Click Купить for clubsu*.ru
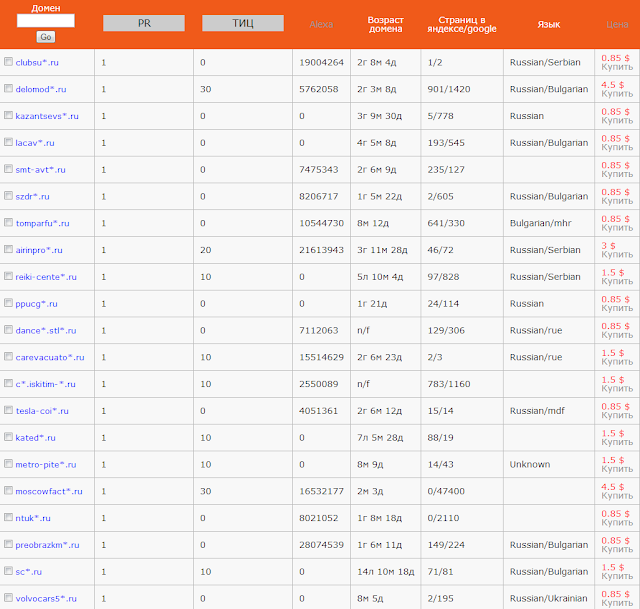This screenshot has width=640, height=609. pos(617,67)
